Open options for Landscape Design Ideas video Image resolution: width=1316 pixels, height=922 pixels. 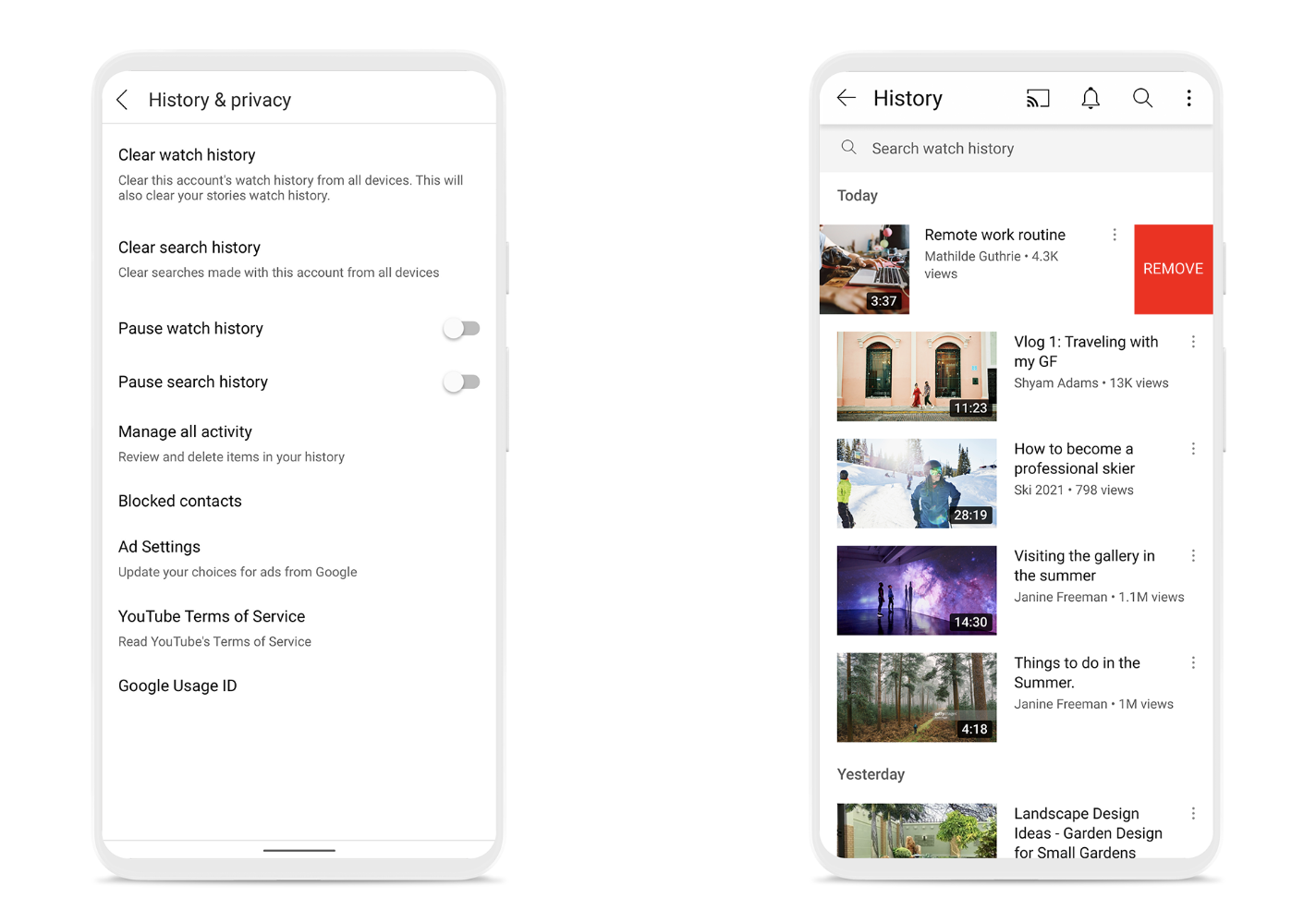(x=1193, y=814)
